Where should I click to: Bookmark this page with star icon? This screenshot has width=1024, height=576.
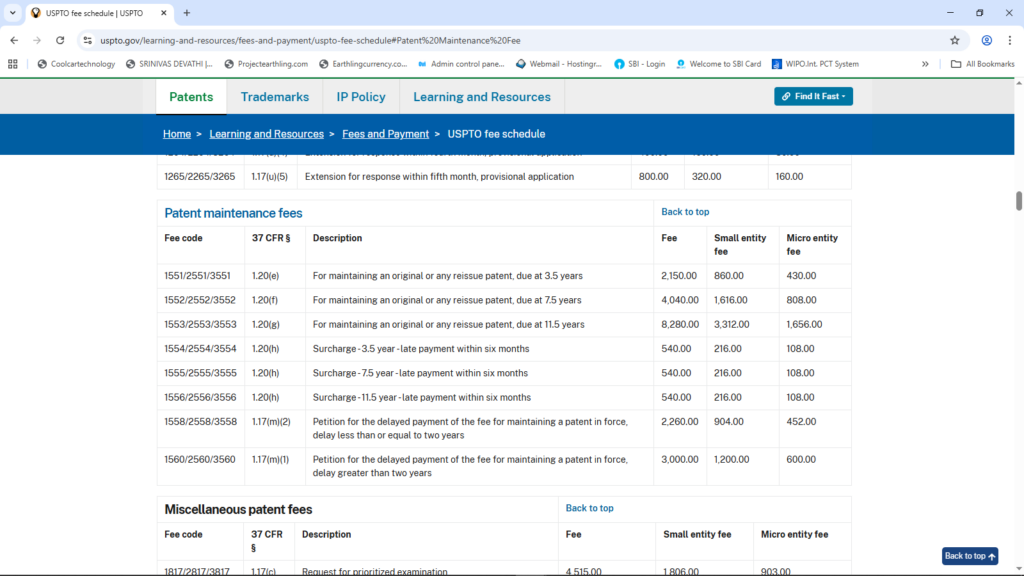(x=955, y=40)
